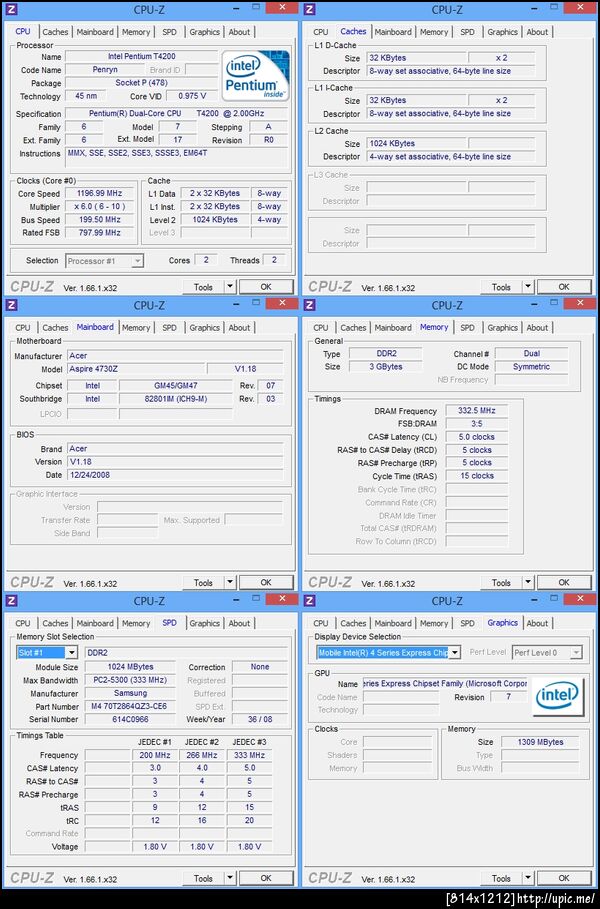600x909 pixels.
Task: Click the CPU-Z title bar icon in the Mainboard window
Action: (12, 305)
